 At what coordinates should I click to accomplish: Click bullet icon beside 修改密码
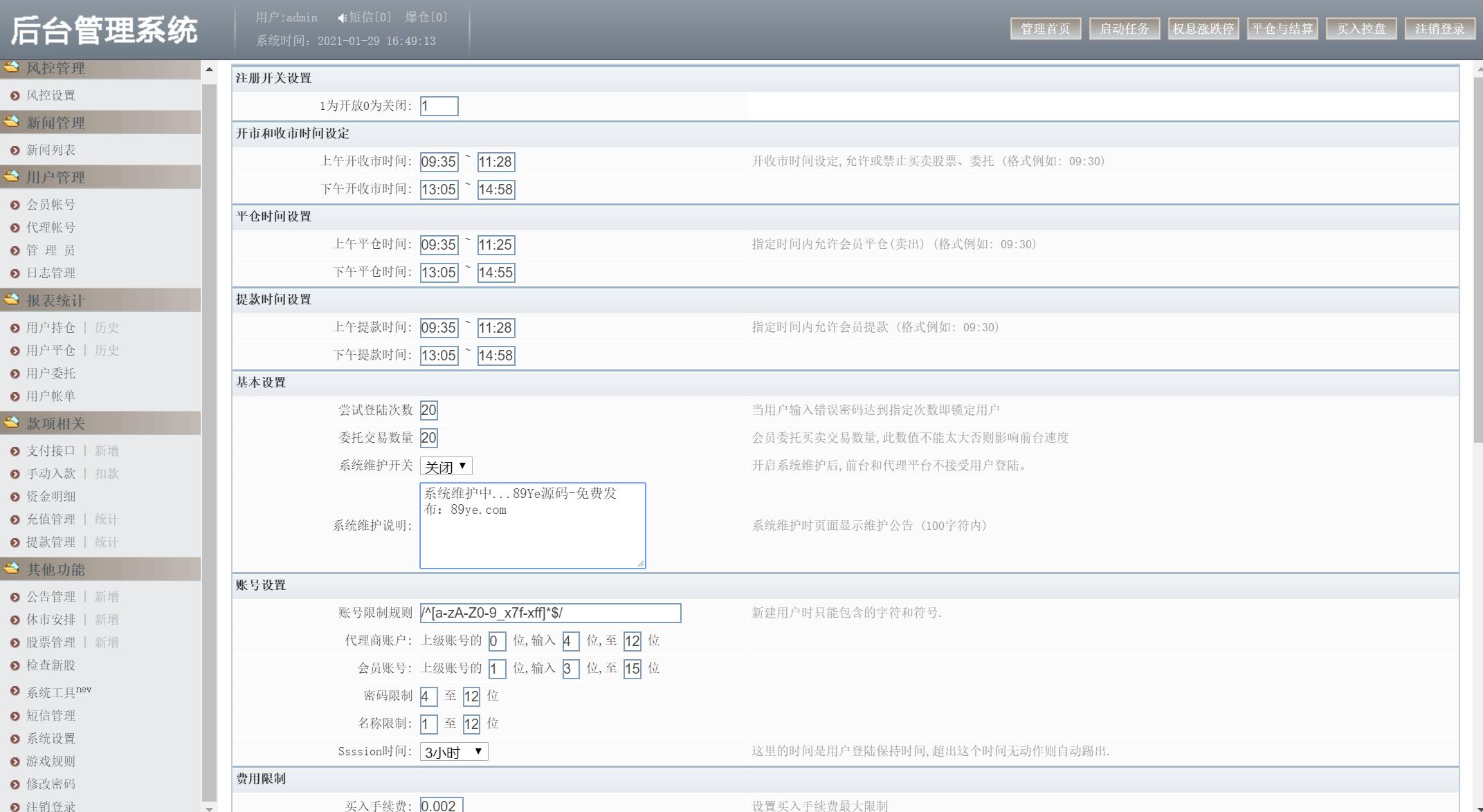pyautogui.click(x=15, y=784)
